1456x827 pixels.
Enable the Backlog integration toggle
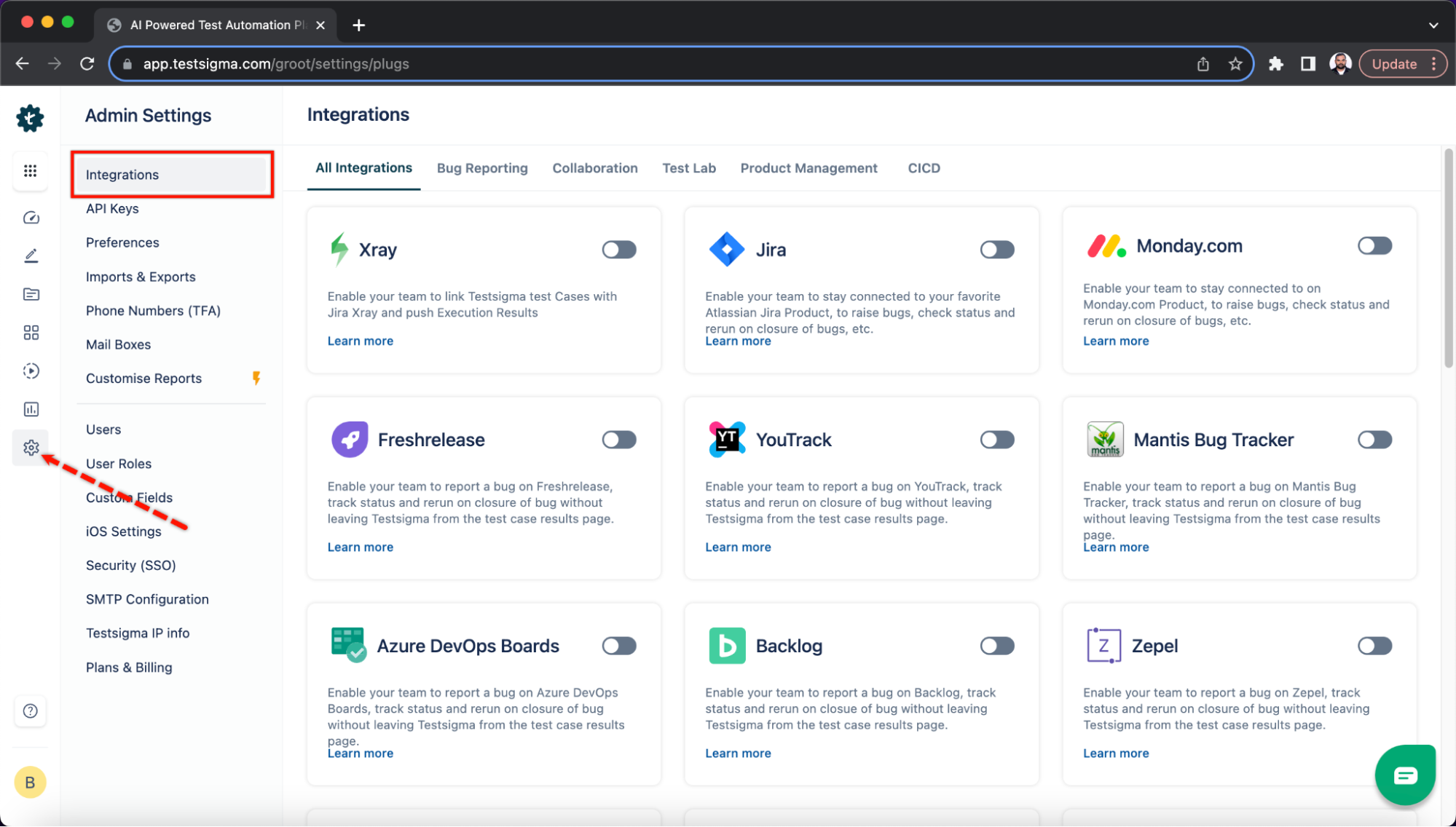(x=997, y=646)
